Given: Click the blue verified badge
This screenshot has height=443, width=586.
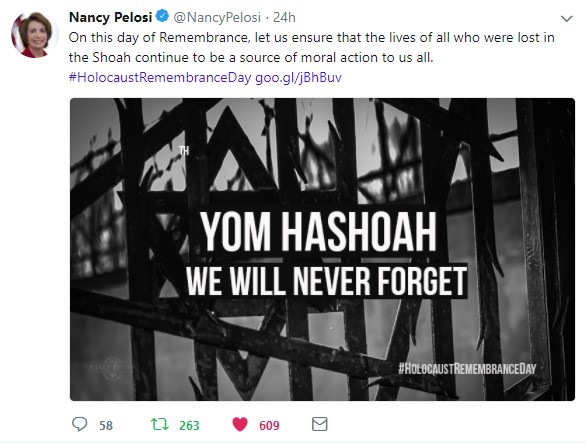Looking at the screenshot, I should coord(162,16).
